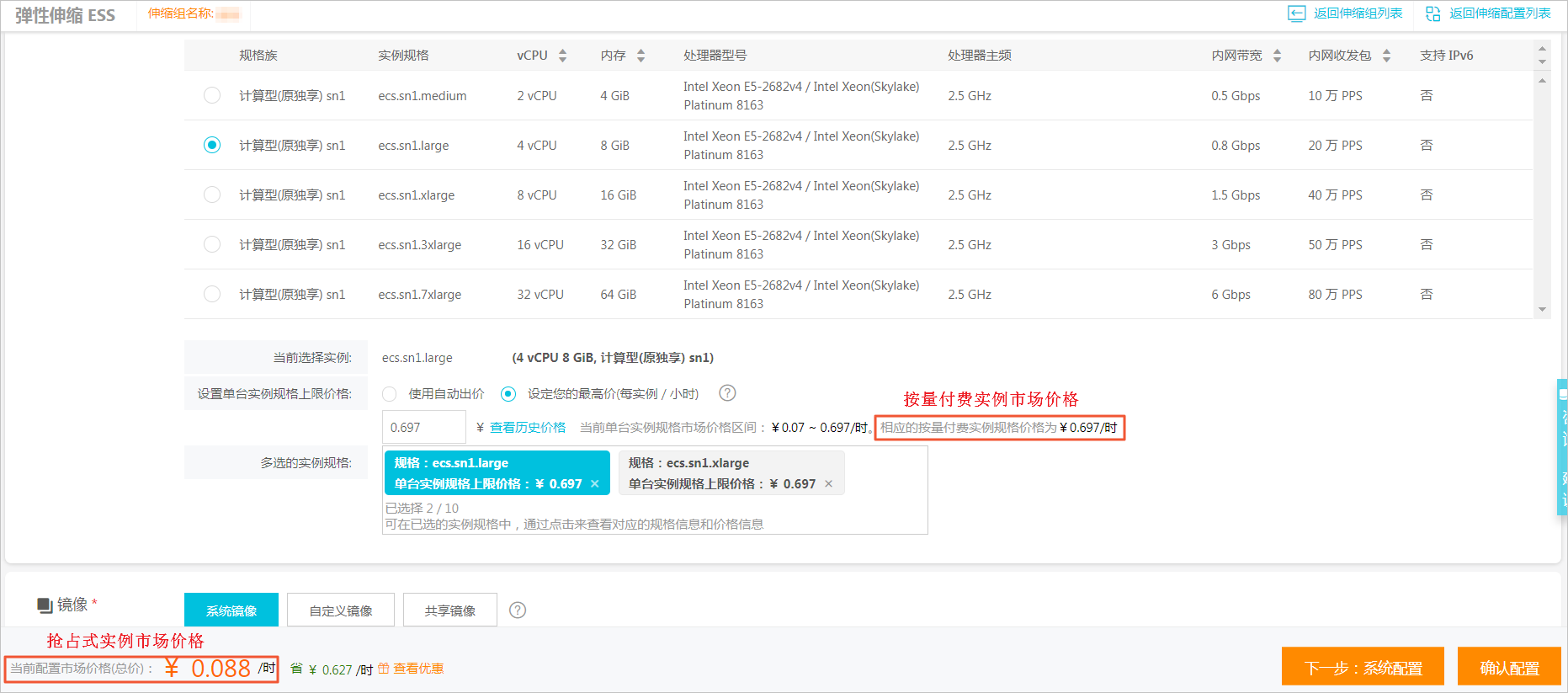Click the return to scaling configuration list icon
1568x693 pixels.
click(1432, 13)
